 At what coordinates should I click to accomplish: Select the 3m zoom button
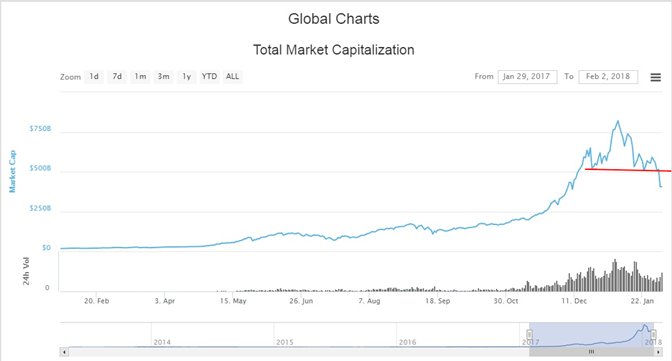pos(163,77)
